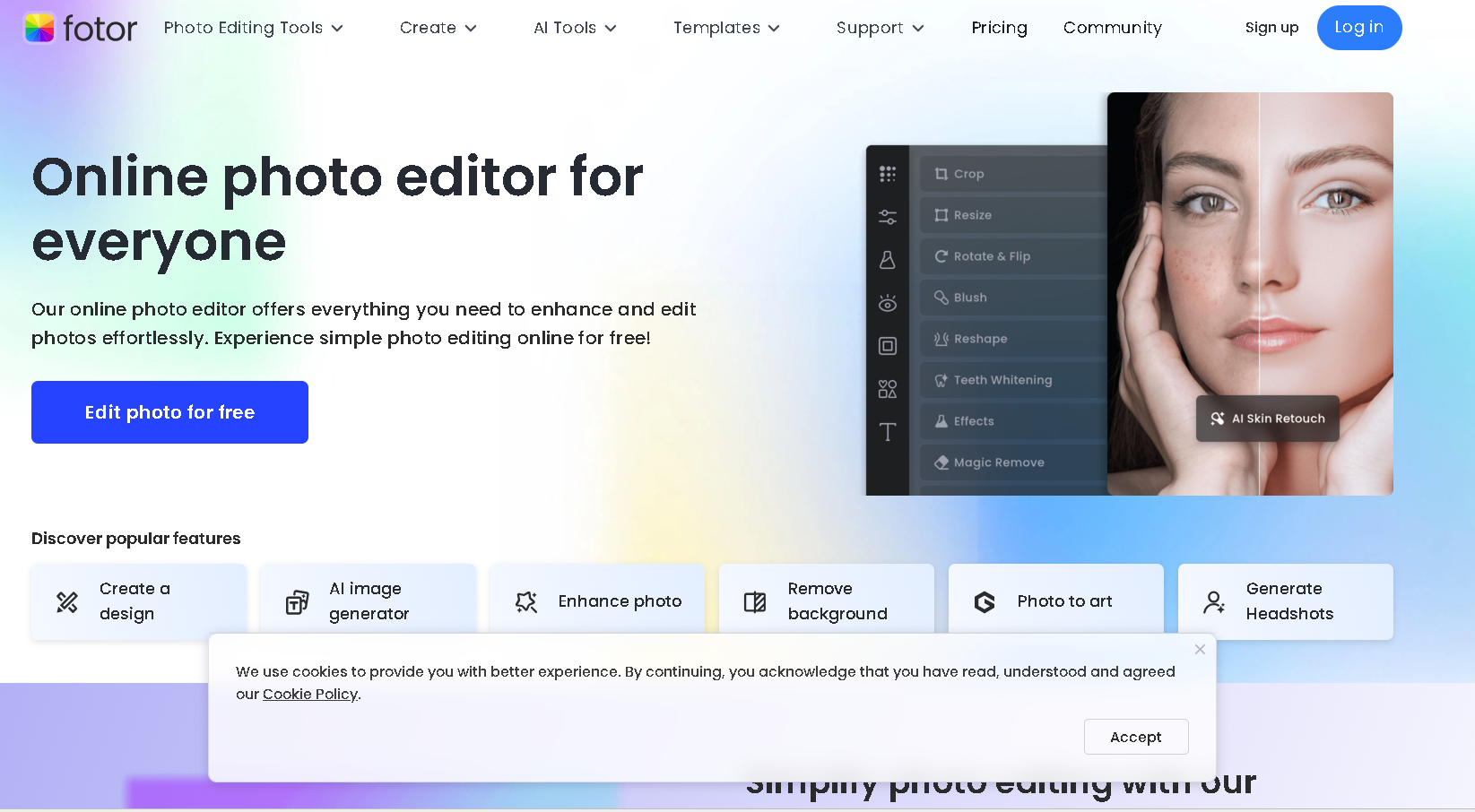Accept the cookie policy
1475x812 pixels.
pos(1136,737)
